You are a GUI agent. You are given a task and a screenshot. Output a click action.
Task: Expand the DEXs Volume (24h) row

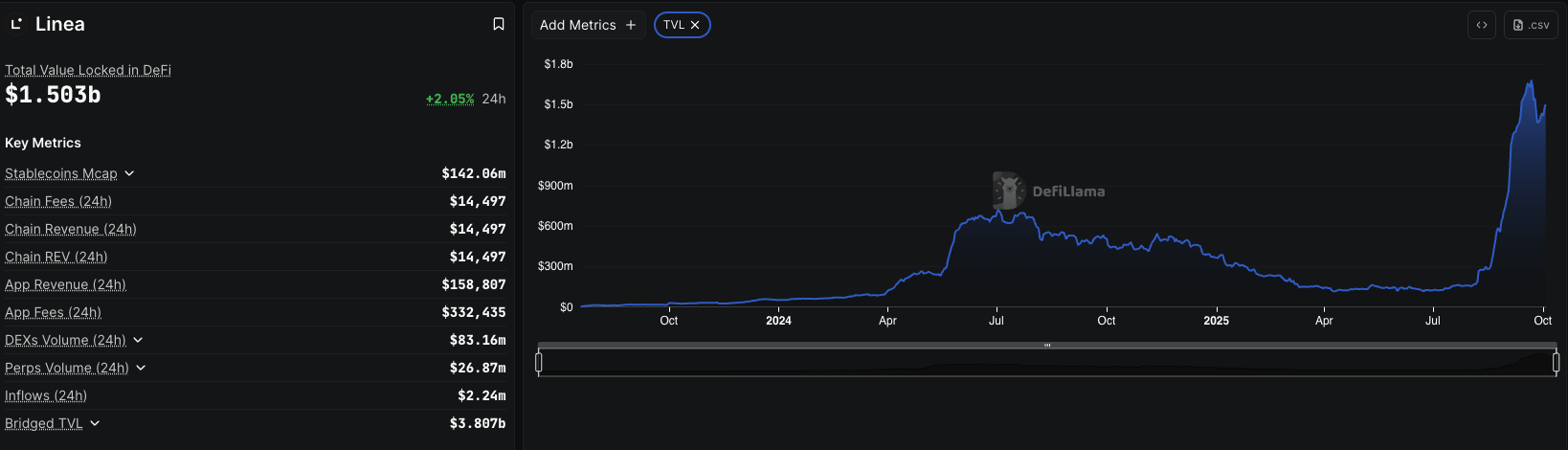(x=138, y=340)
